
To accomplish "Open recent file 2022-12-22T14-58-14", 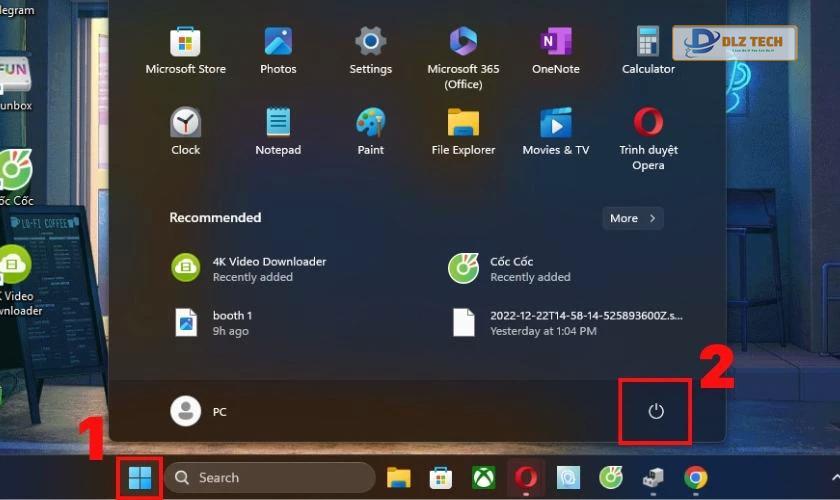I will point(566,323).
